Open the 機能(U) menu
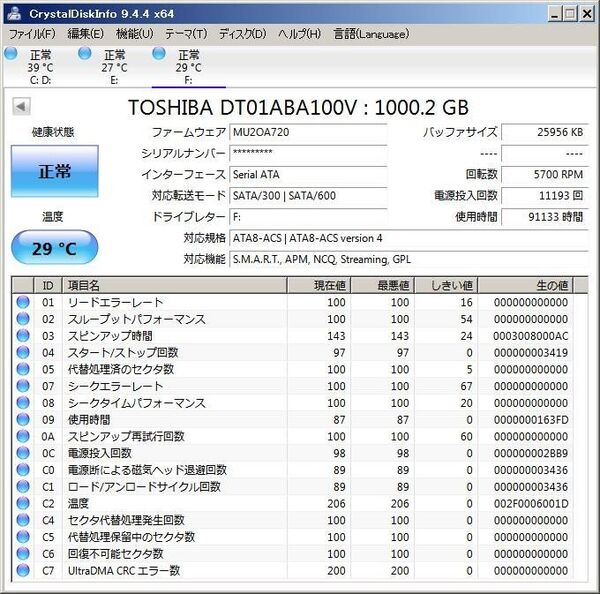The image size is (600, 594). point(135,34)
